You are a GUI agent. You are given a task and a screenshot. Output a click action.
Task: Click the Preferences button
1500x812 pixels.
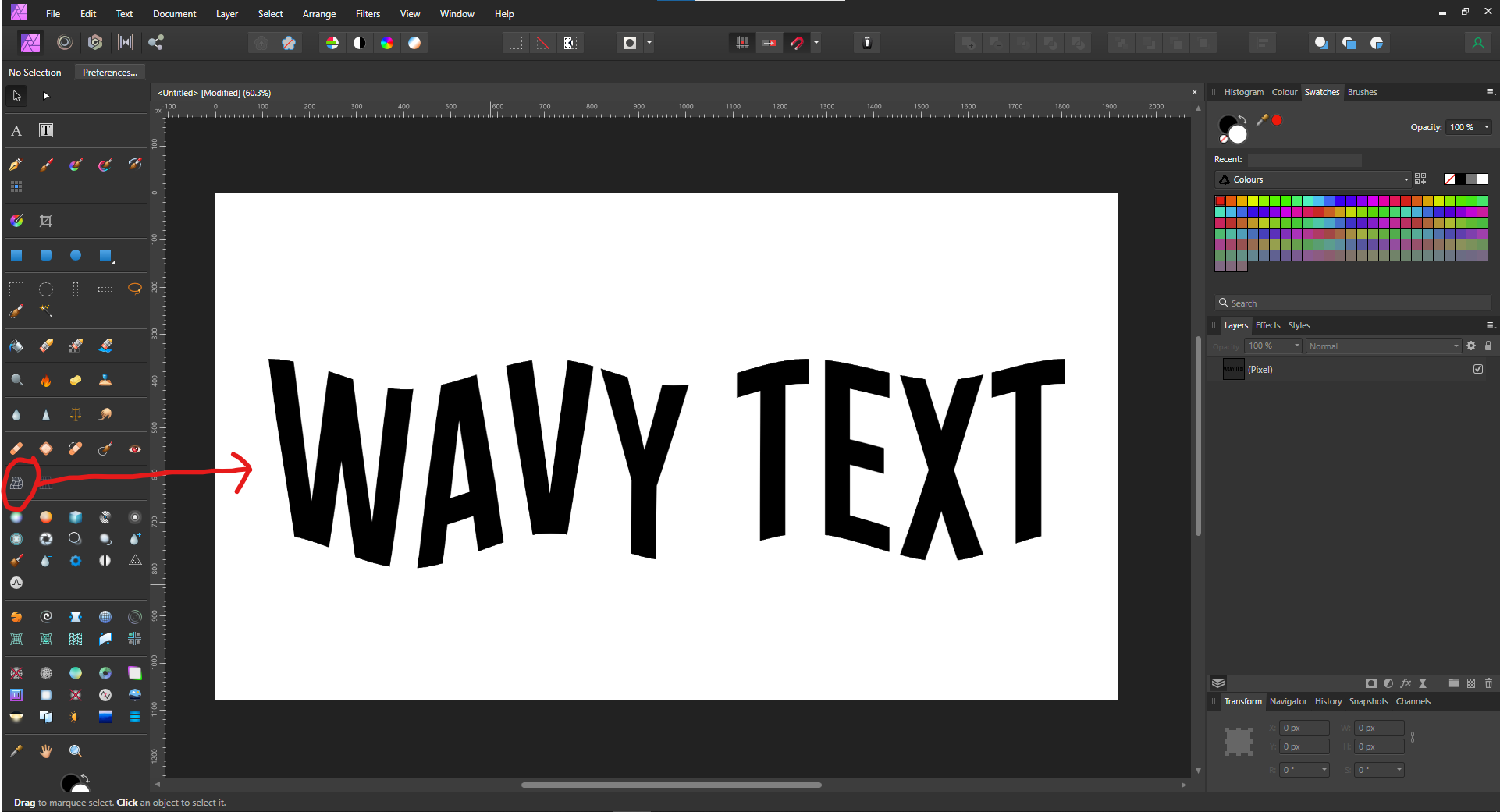[109, 72]
